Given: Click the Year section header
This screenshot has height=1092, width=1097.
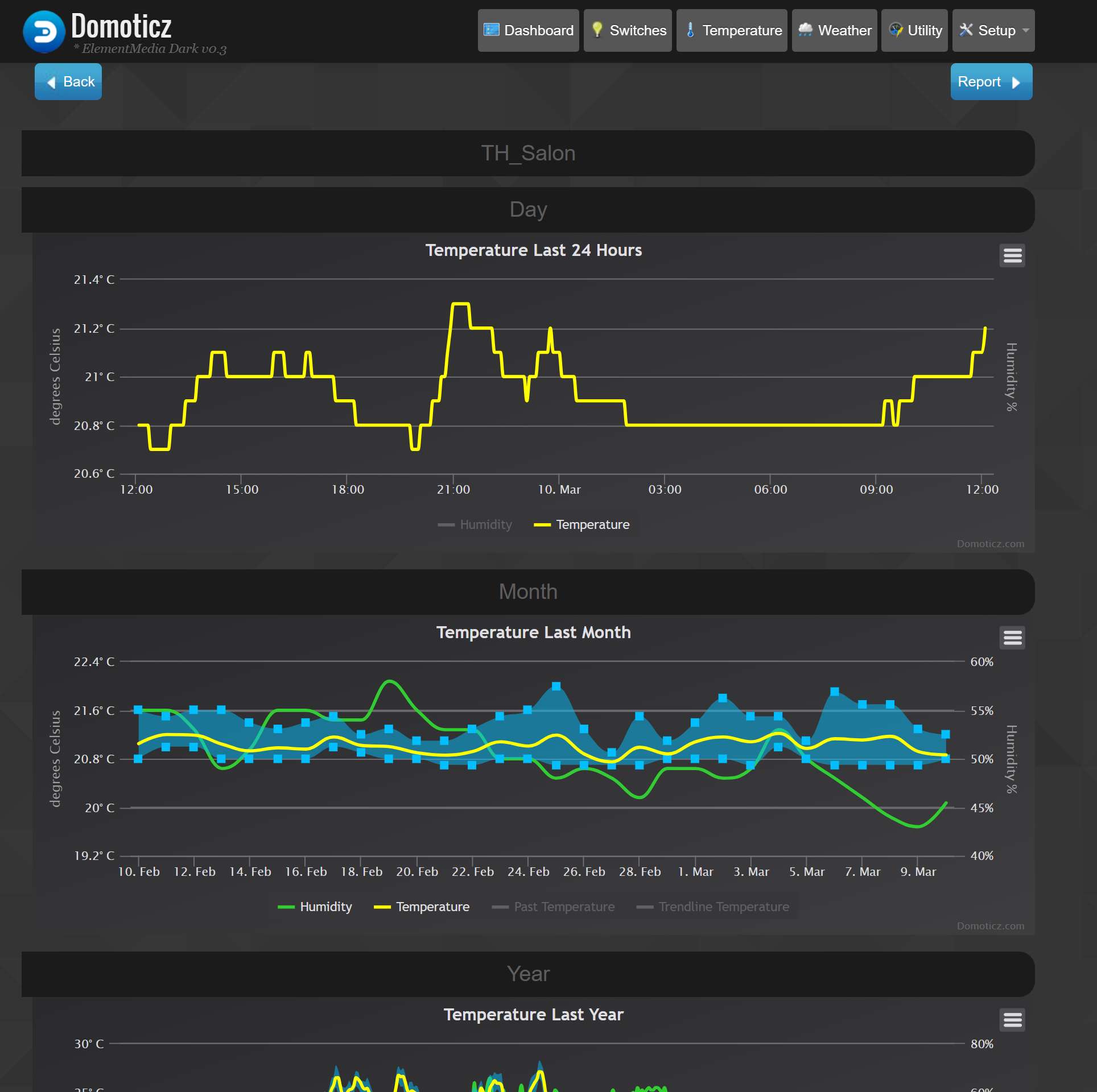Looking at the screenshot, I should pos(528,974).
